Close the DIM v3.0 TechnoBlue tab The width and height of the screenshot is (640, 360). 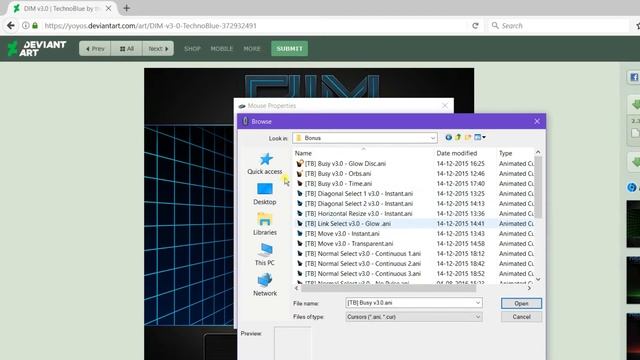coord(109,8)
